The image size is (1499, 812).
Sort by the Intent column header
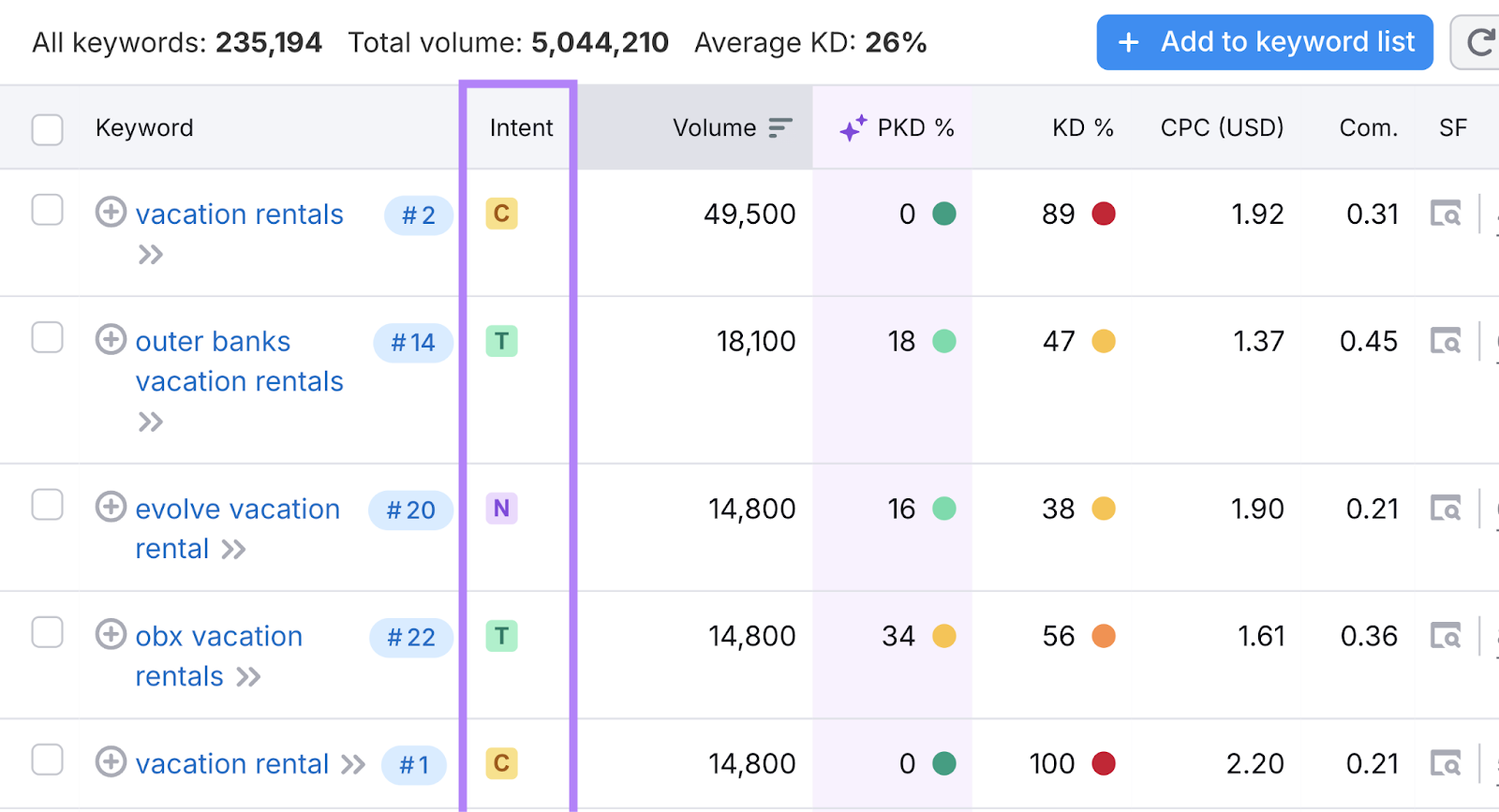pos(521,127)
